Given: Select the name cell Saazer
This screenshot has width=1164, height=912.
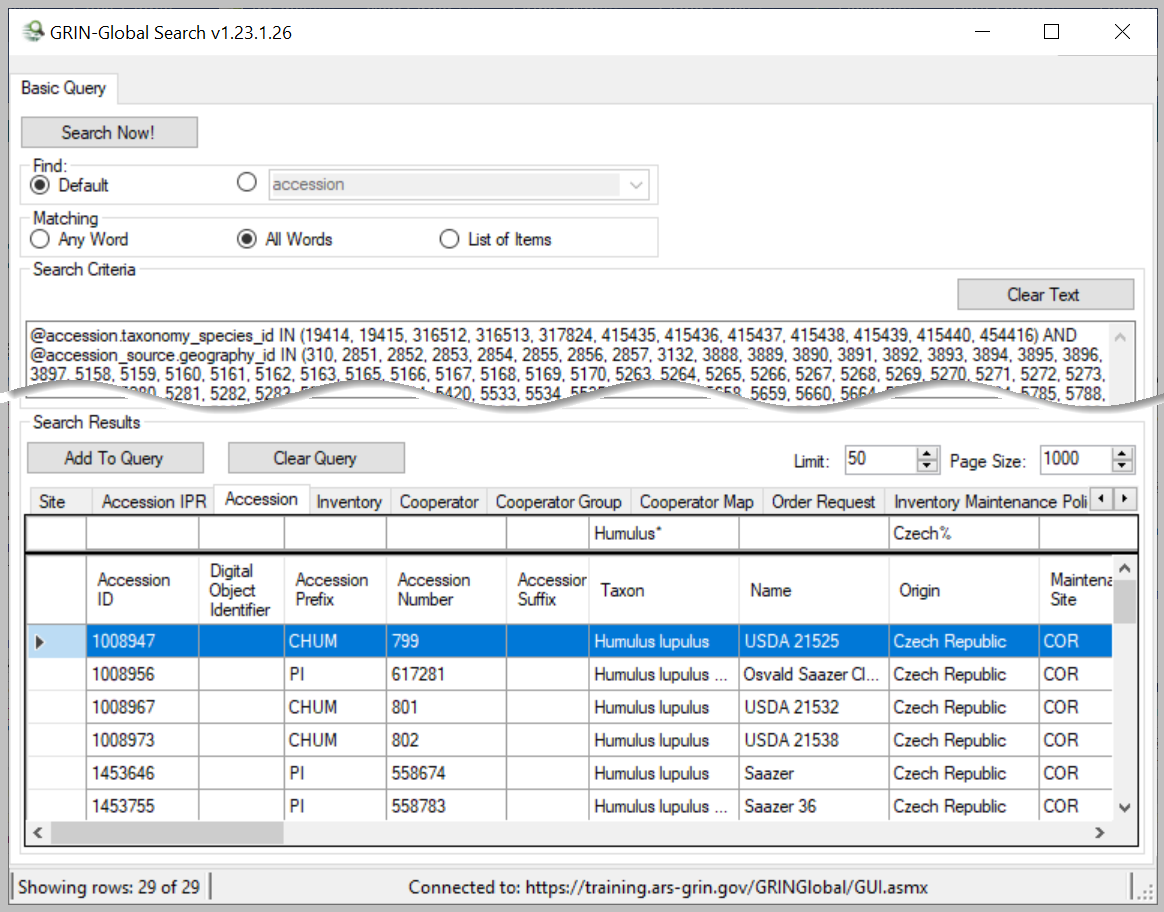Looking at the screenshot, I should (x=814, y=772).
